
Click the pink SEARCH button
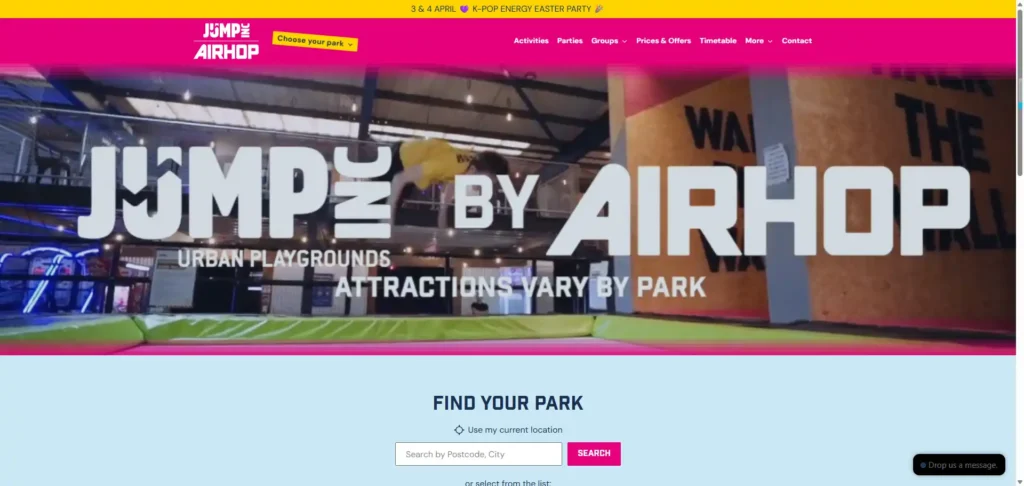(594, 453)
